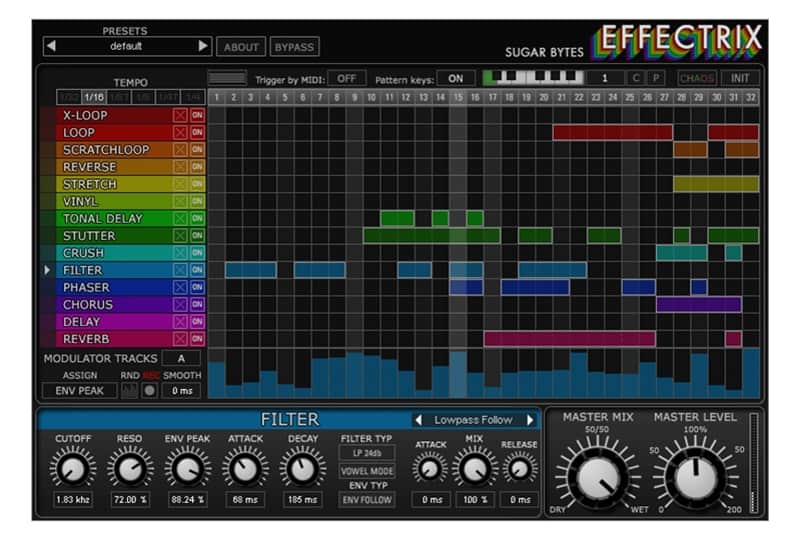This screenshot has width=800, height=533.
Task: Go to the previous preset with left arrow
Action: pyautogui.click(x=51, y=46)
